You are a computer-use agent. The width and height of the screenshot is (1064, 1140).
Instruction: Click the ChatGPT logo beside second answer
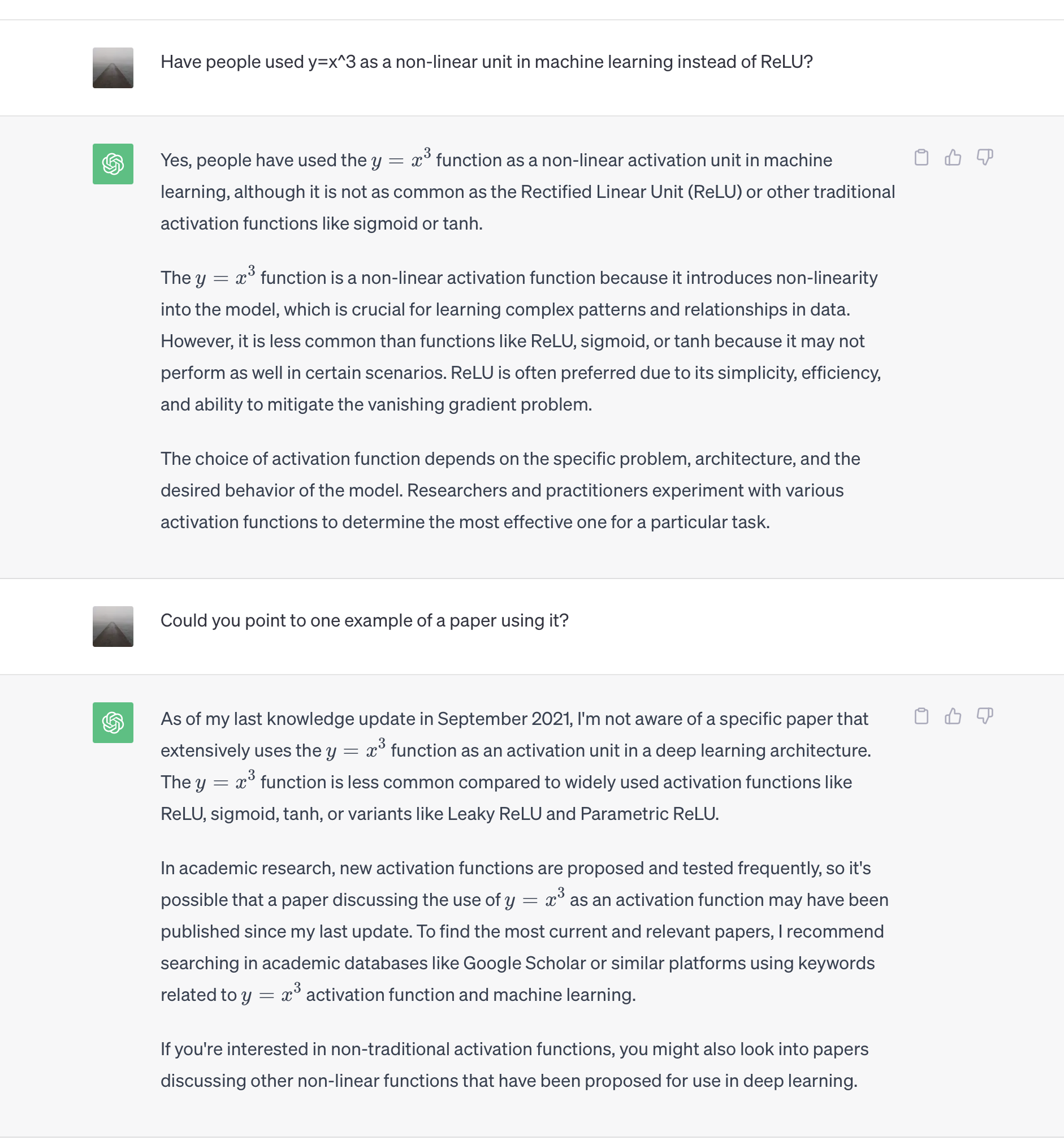pyautogui.click(x=113, y=723)
